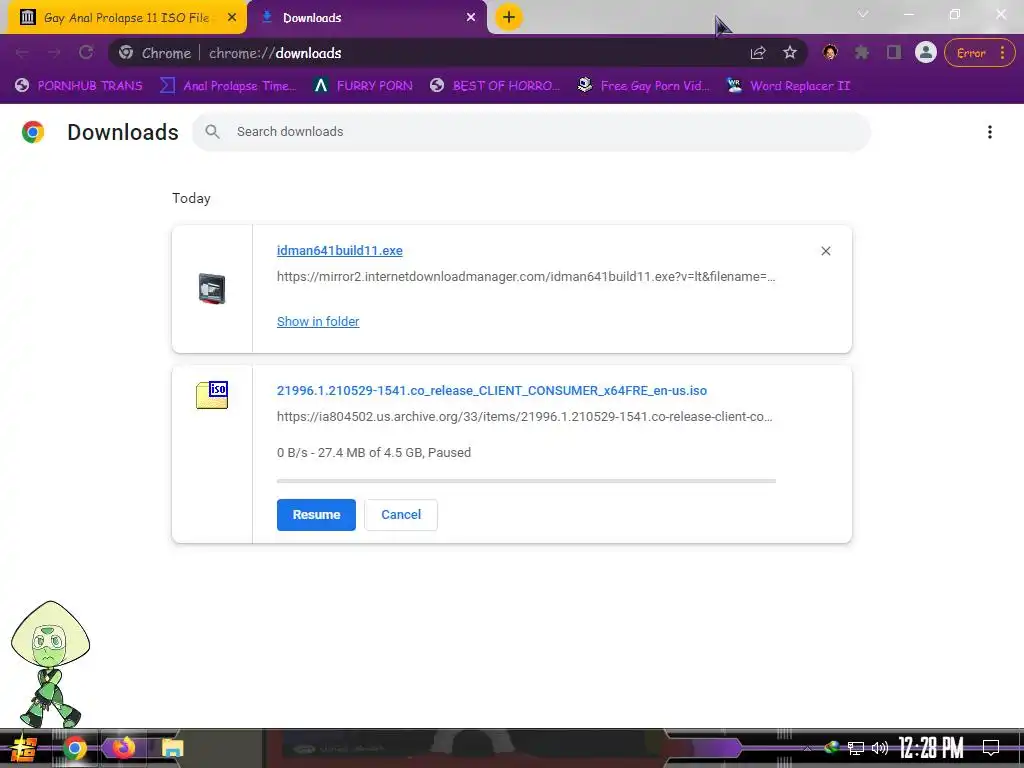Open the Extensions puzzle icon
1024x768 pixels.
click(862, 53)
